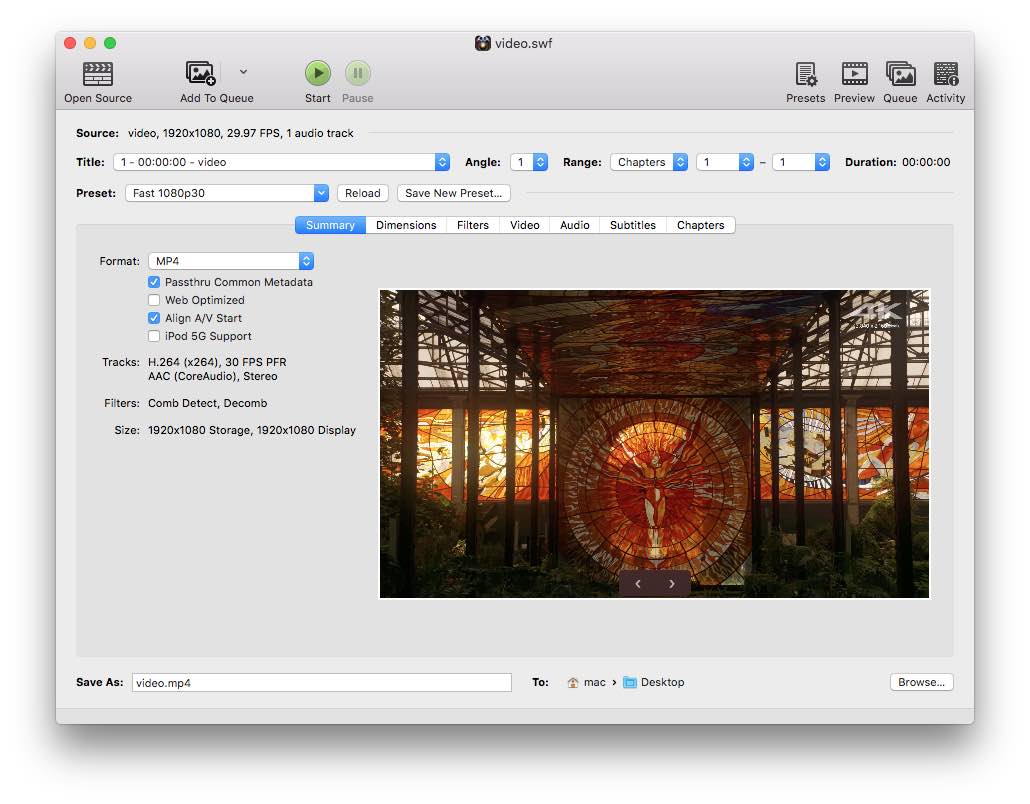Image resolution: width=1030 pixels, height=804 pixels.
Task: Click the Open Source clapperboard icon
Action: pyautogui.click(x=98, y=74)
